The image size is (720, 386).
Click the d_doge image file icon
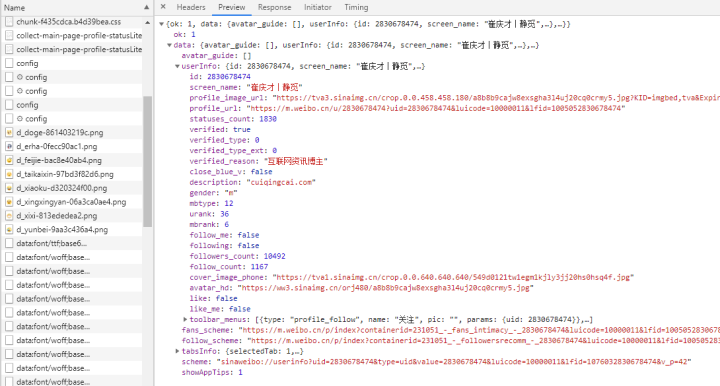(x=9, y=132)
